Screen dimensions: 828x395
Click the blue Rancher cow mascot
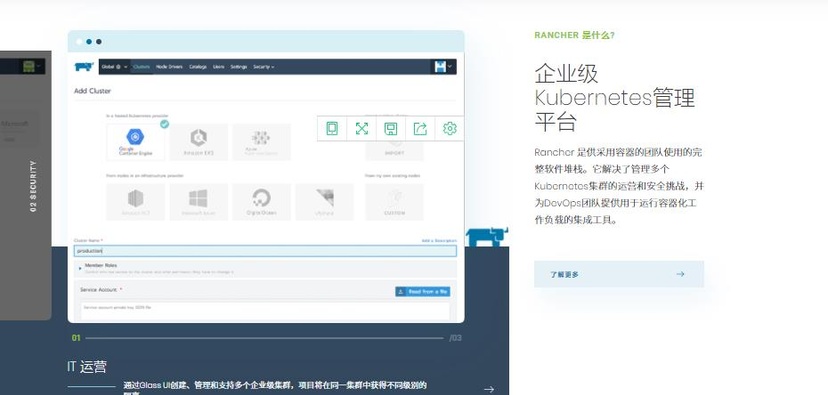coord(487,237)
